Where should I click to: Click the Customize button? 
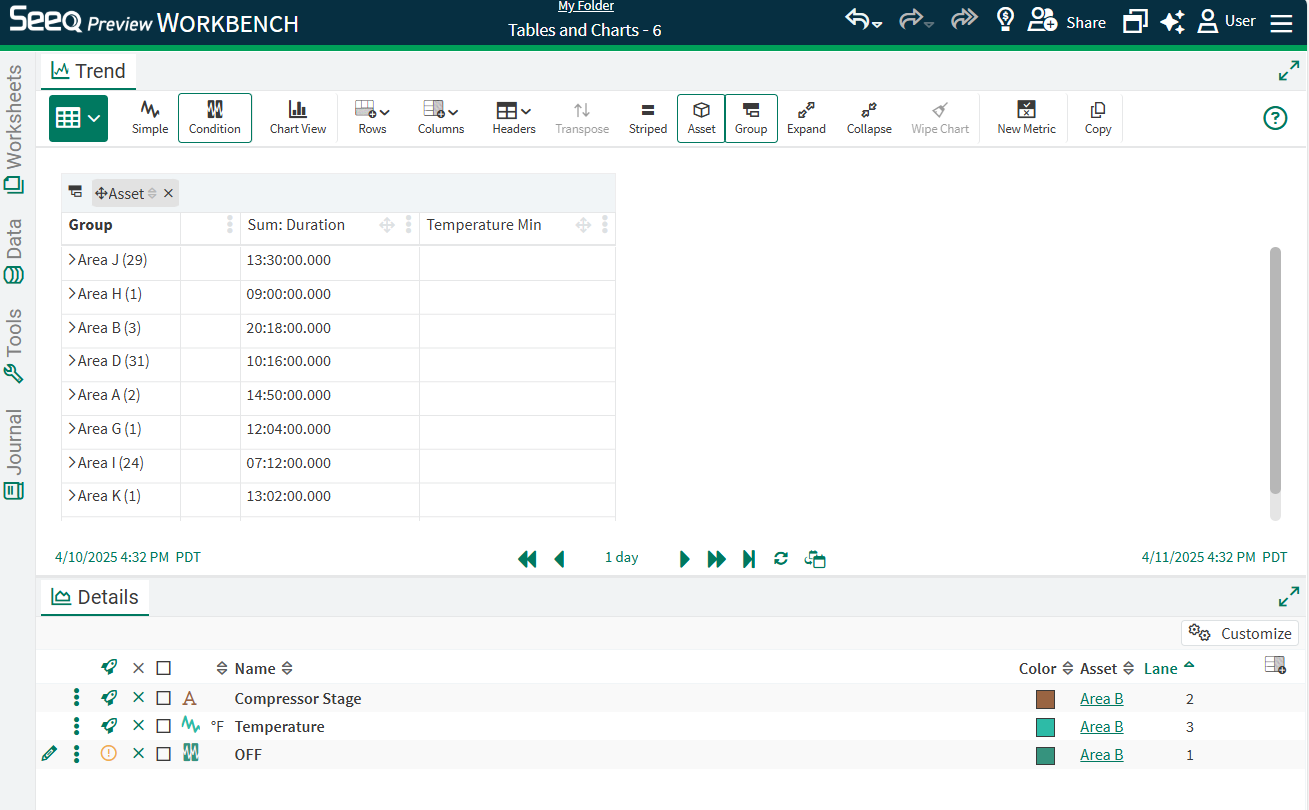tap(1240, 633)
